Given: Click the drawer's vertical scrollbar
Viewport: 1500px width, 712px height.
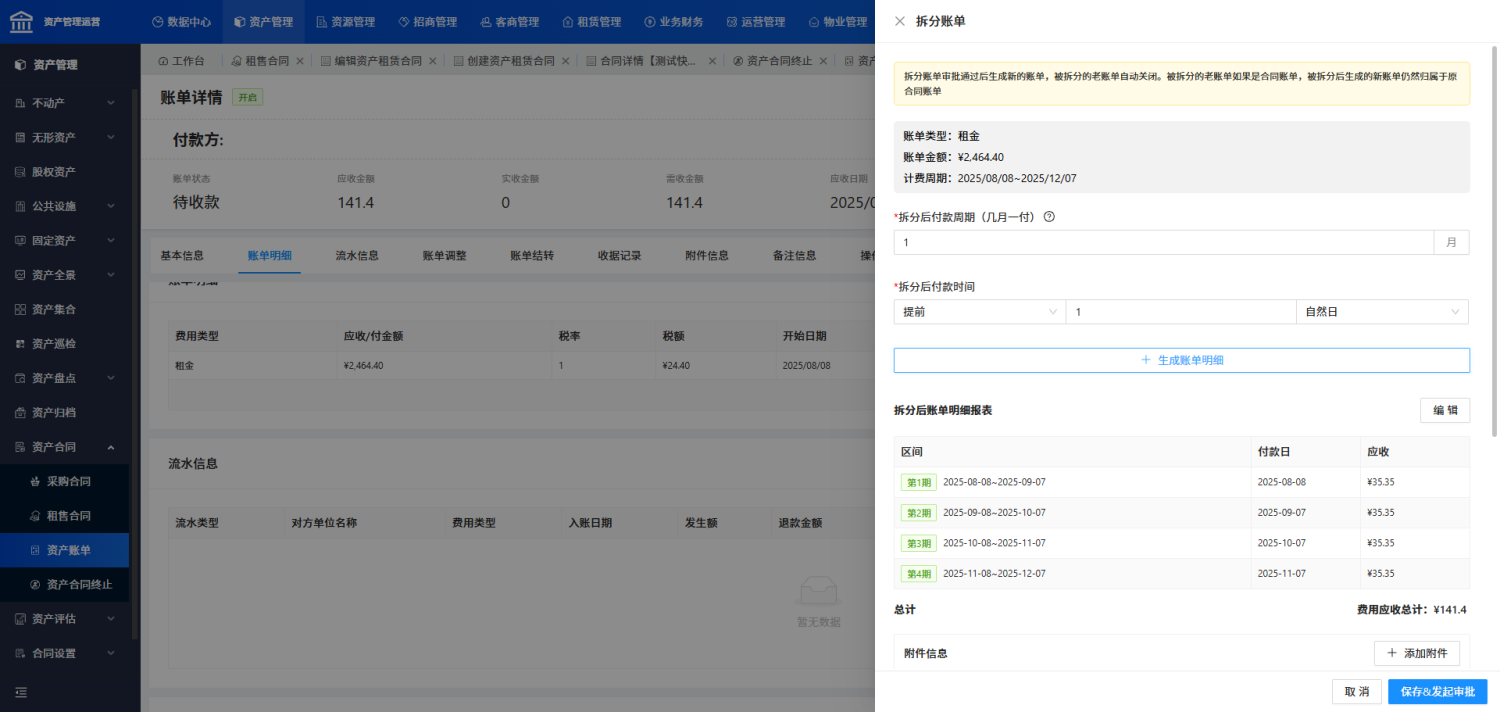Looking at the screenshot, I should tap(1495, 240).
